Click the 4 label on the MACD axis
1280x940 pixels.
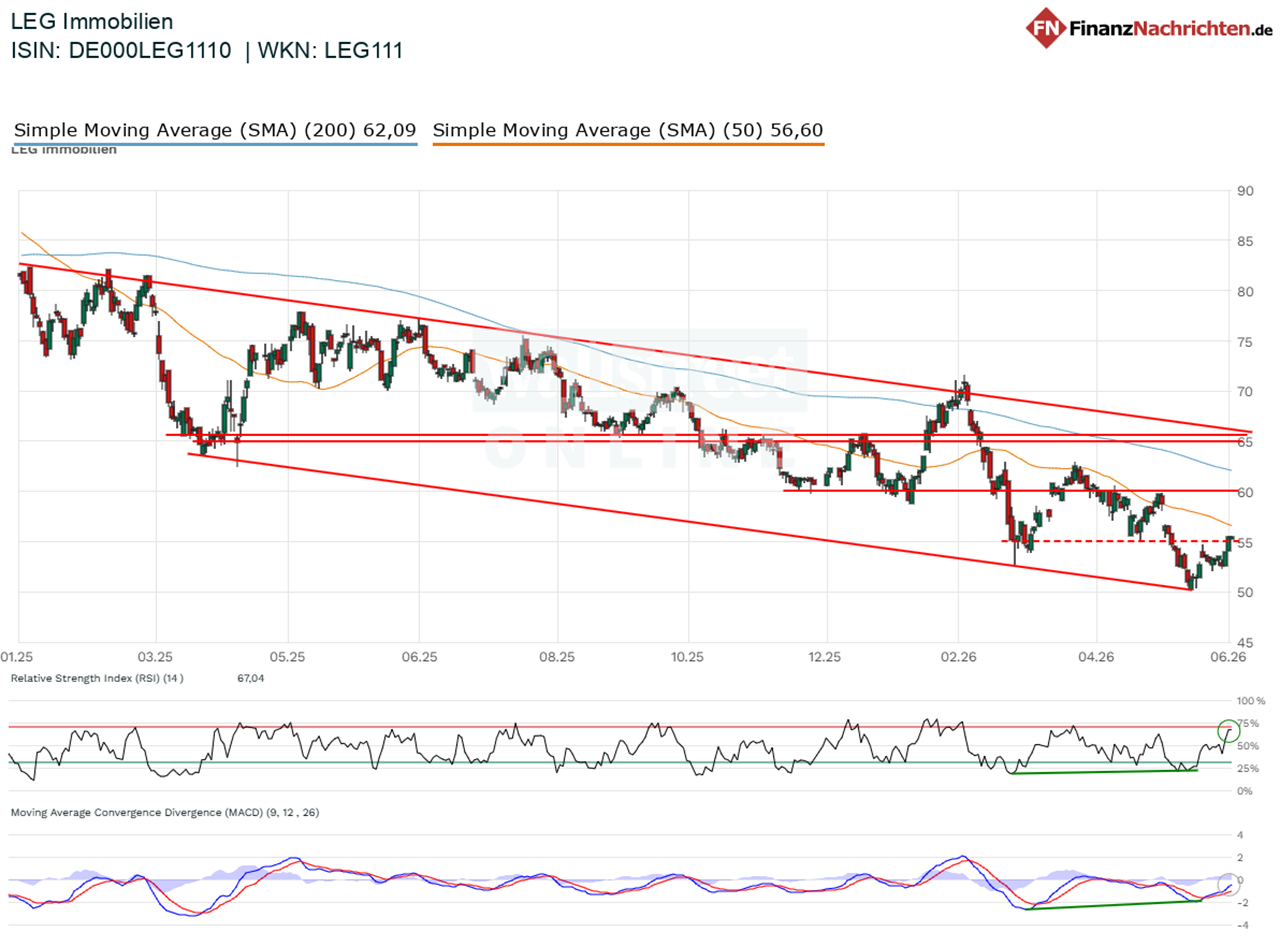[x=1239, y=835]
